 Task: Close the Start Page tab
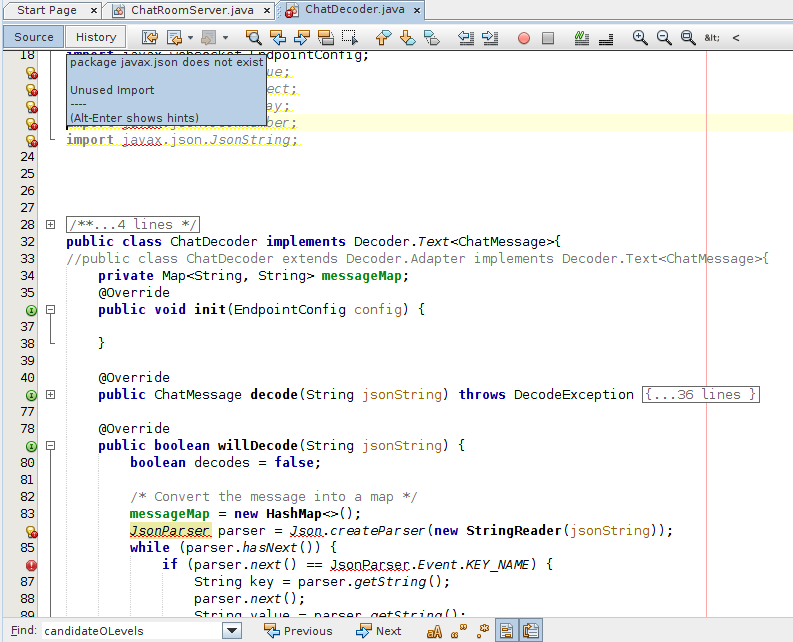pos(94,11)
